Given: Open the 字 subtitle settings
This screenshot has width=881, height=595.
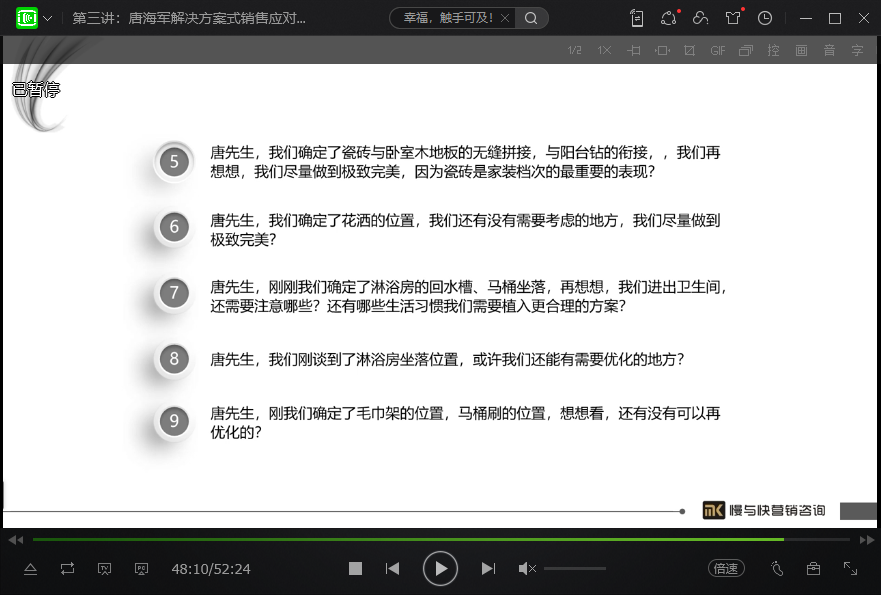Looking at the screenshot, I should click(857, 50).
